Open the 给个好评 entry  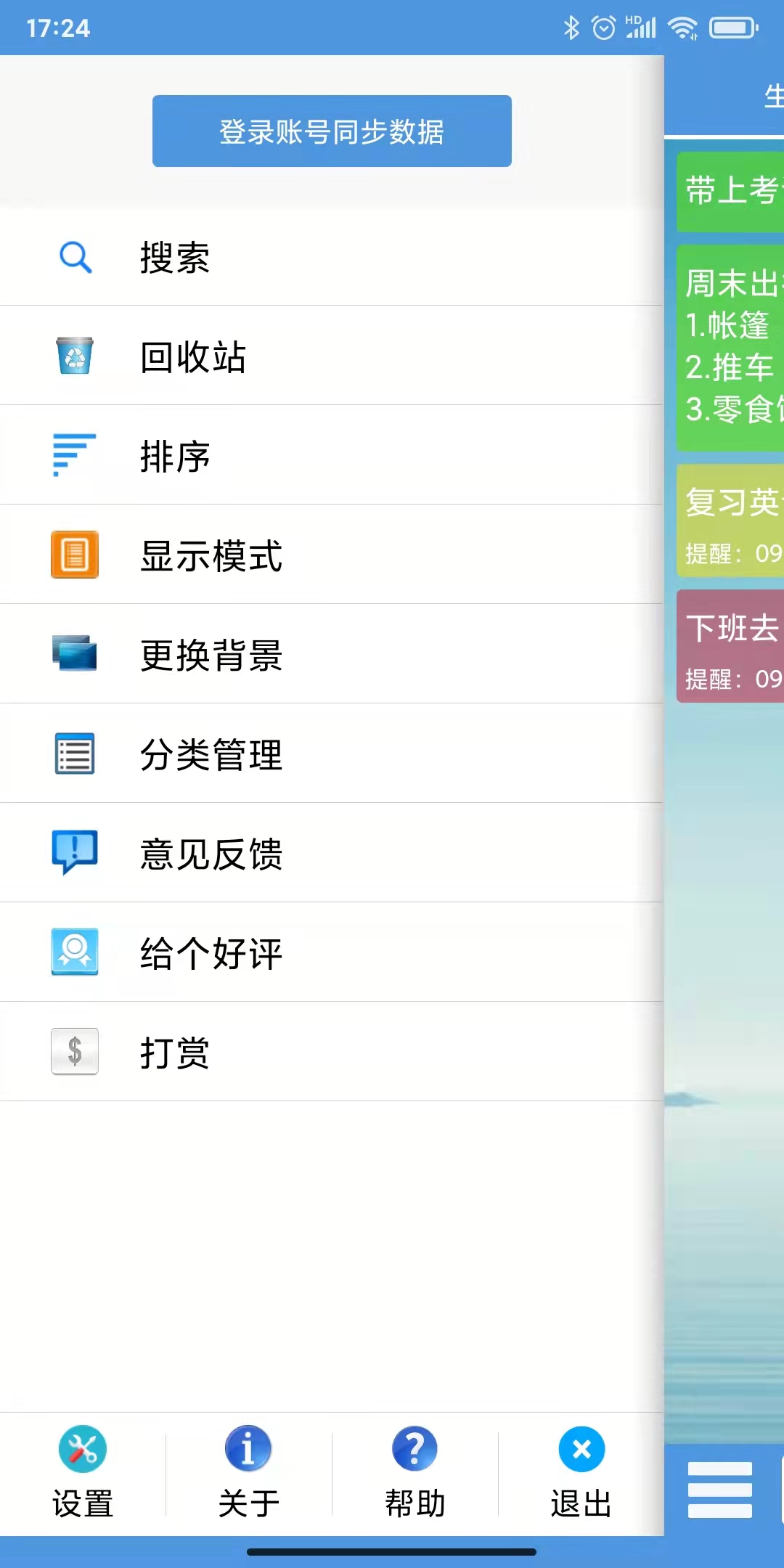pyautogui.click(x=332, y=952)
